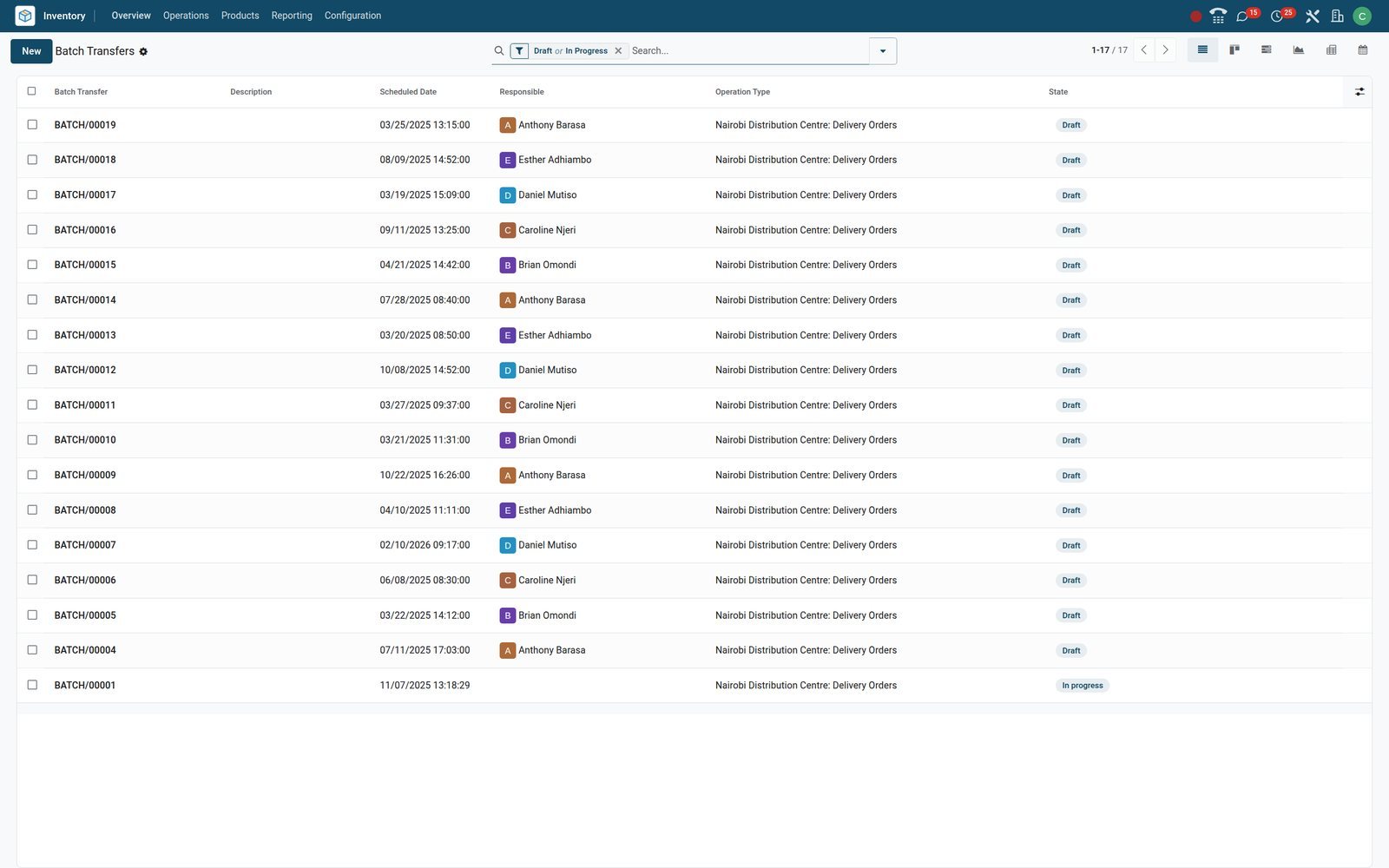Open Batch Transfers gear actions menu

143,52
